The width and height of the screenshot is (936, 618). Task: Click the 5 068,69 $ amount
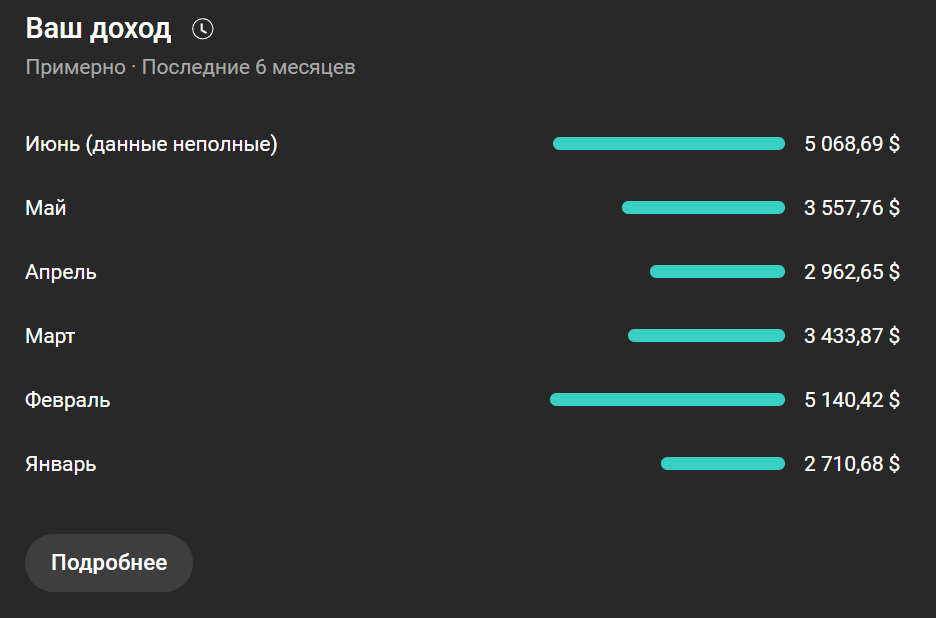pos(852,144)
